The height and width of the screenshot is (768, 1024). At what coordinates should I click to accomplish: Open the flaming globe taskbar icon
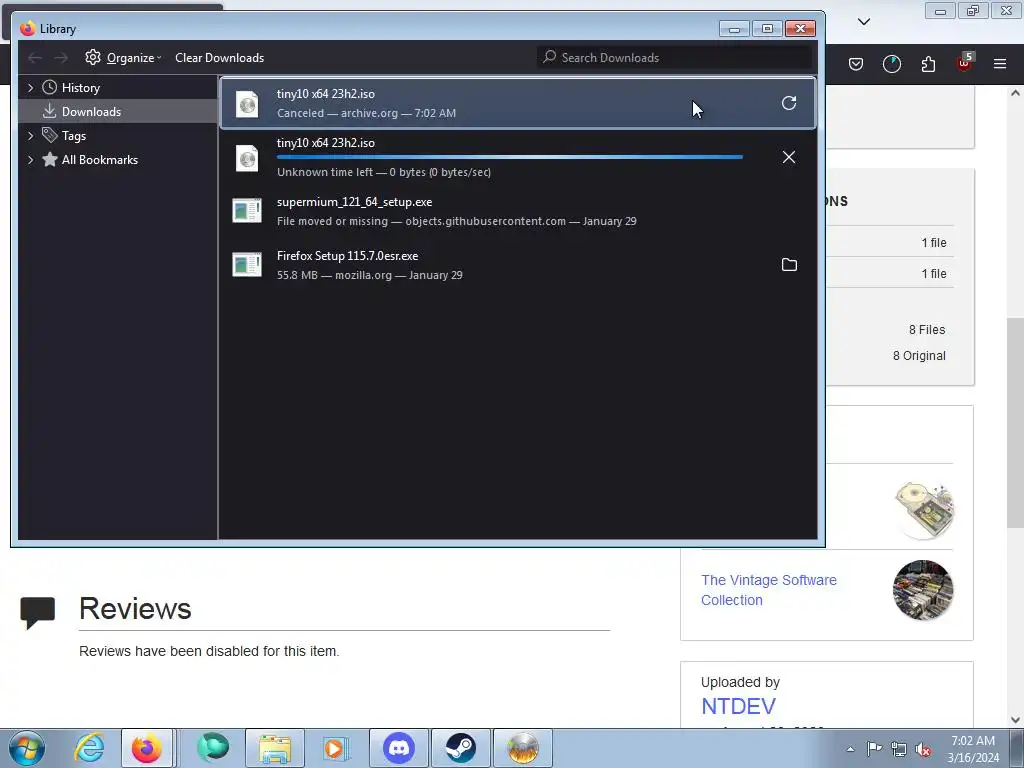(x=522, y=748)
